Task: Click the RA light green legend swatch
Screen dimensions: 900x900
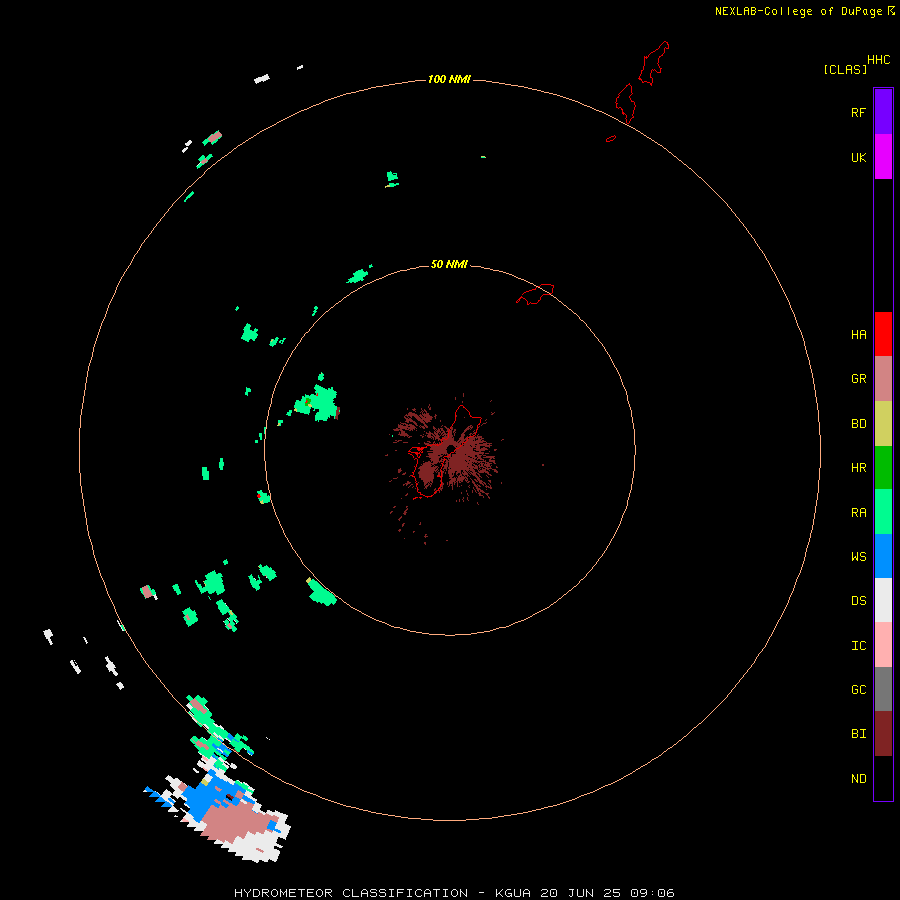Action: coord(883,512)
